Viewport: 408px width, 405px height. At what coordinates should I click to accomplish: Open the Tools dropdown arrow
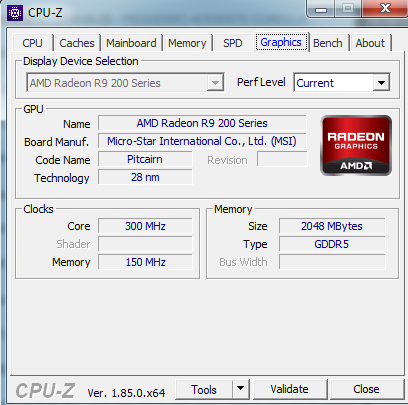point(240,389)
